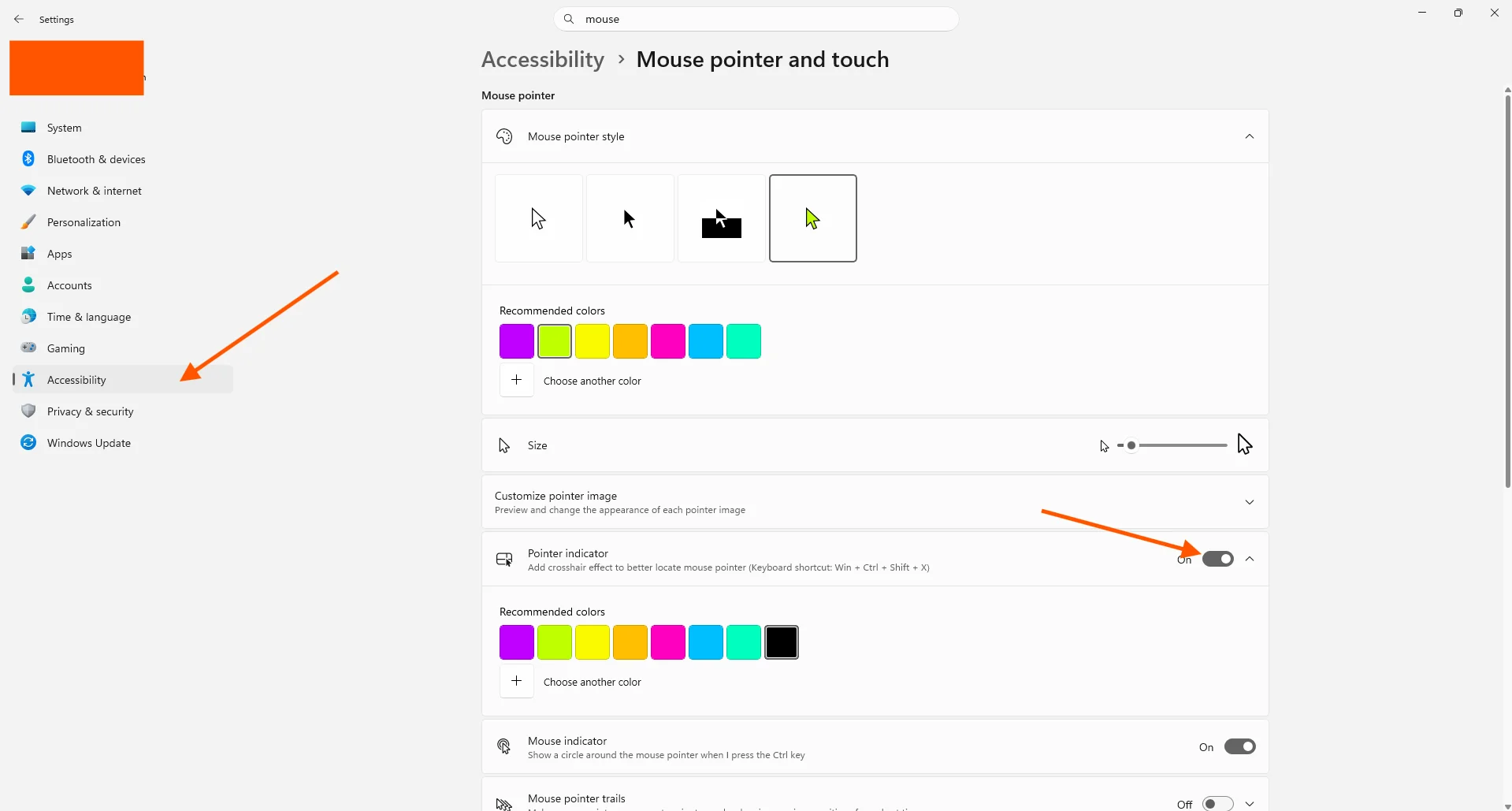Click the Windows Update refresh icon

[28, 442]
